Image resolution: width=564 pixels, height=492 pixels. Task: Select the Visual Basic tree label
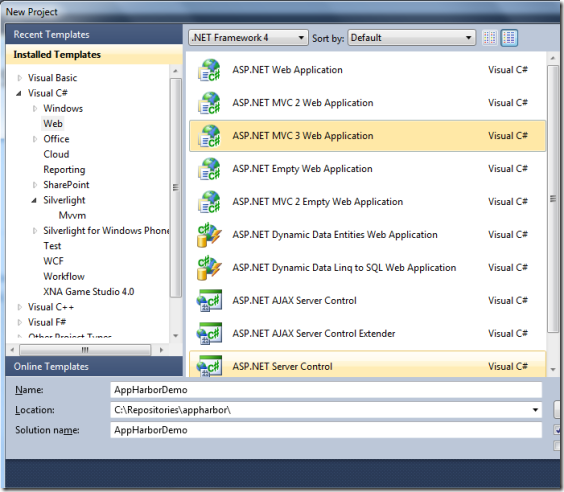point(53,78)
